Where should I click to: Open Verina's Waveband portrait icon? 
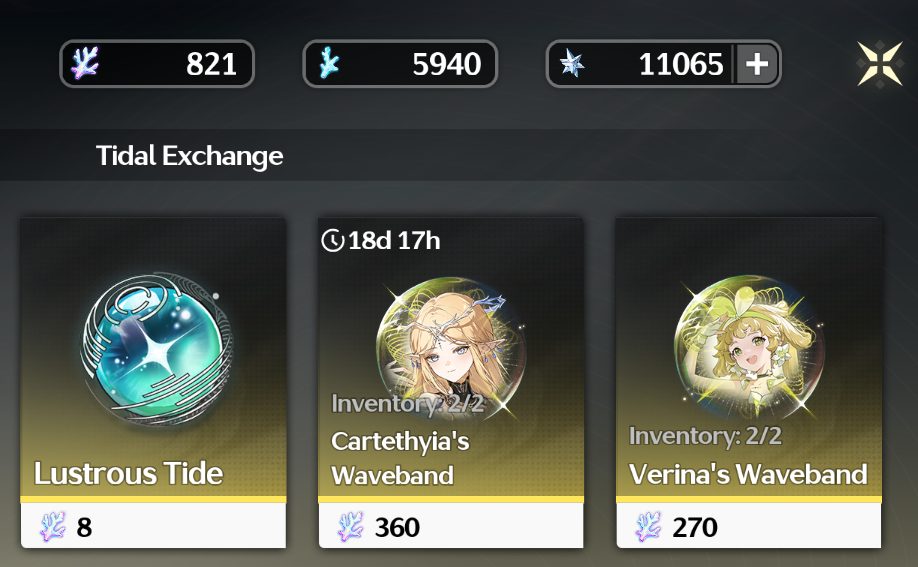pyautogui.click(x=749, y=347)
